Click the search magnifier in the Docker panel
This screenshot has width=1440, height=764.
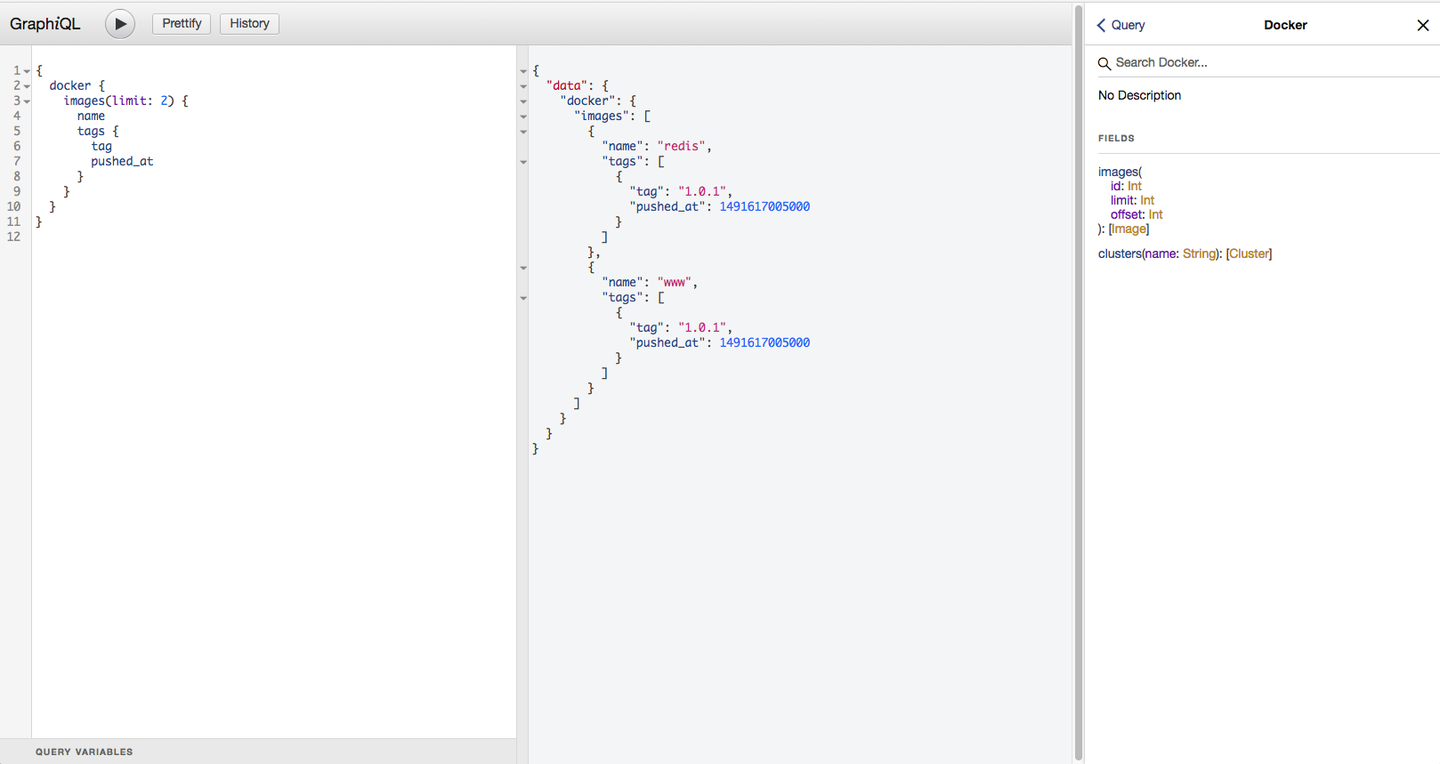pyautogui.click(x=1104, y=62)
